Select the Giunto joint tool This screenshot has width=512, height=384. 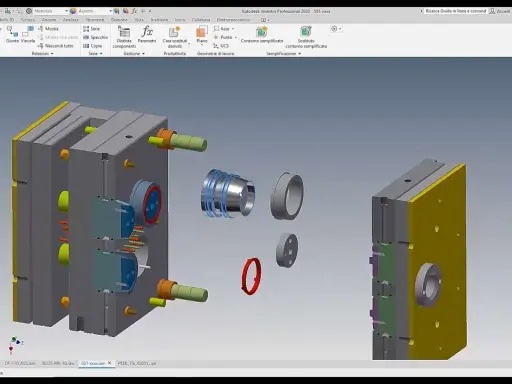click(12, 35)
